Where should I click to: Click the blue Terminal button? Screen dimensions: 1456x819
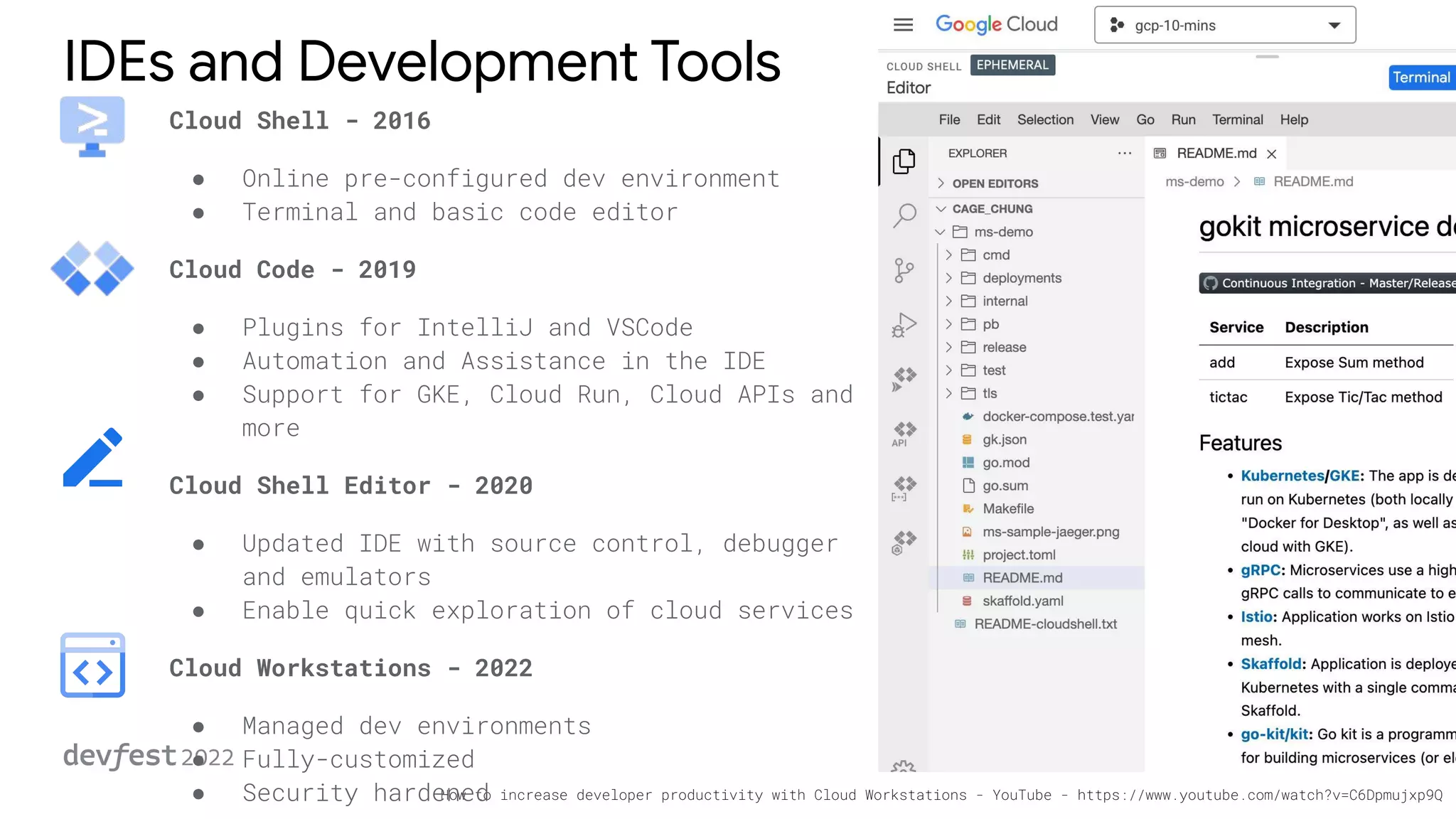pos(1422,77)
